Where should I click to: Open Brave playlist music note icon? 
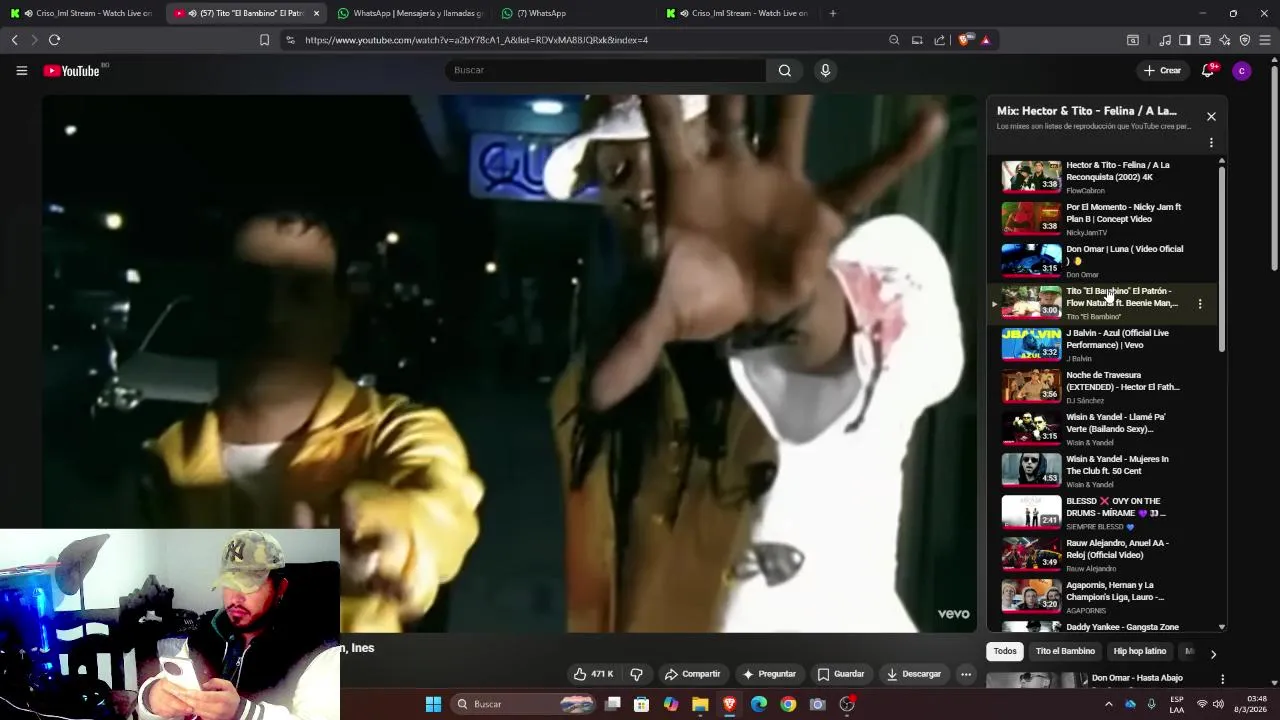point(1165,40)
